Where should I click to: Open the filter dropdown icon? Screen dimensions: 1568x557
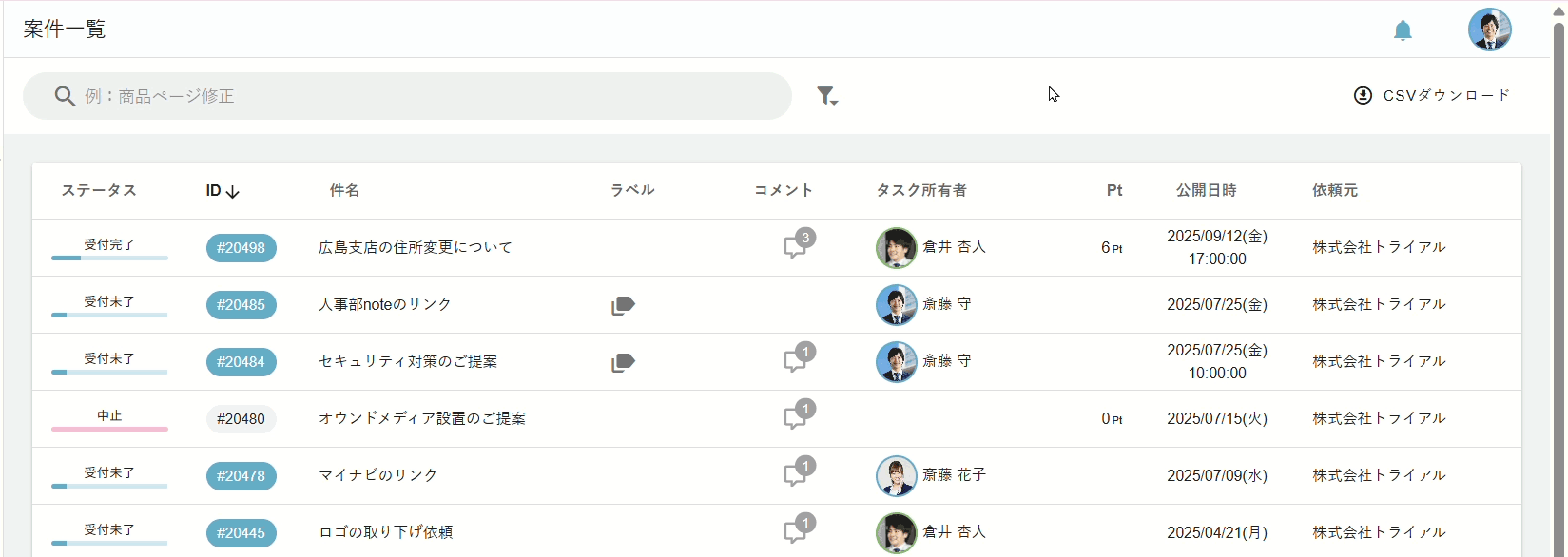point(826,95)
